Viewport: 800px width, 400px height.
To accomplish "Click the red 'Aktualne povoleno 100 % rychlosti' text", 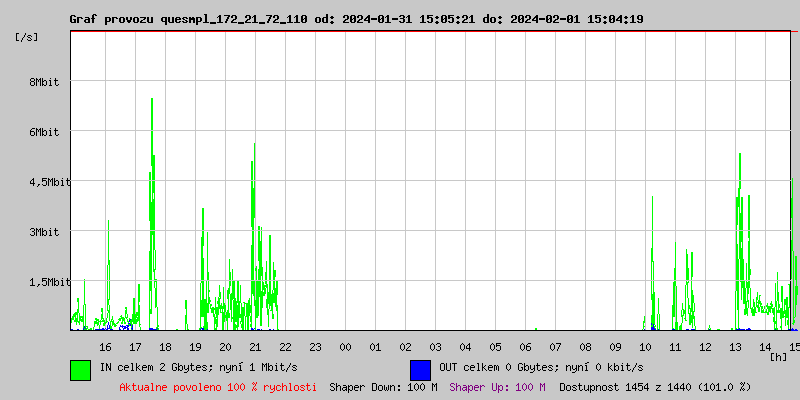I will 218,386.
